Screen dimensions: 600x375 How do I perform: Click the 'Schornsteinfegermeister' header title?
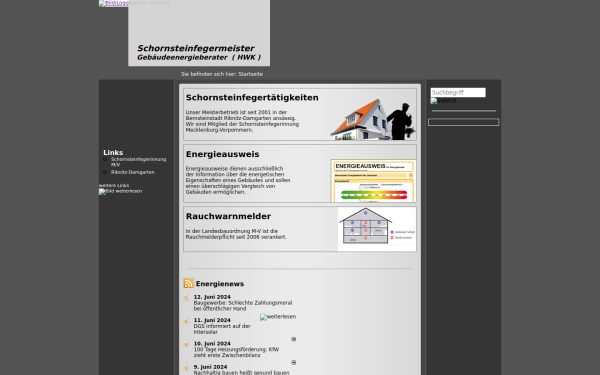click(196, 48)
